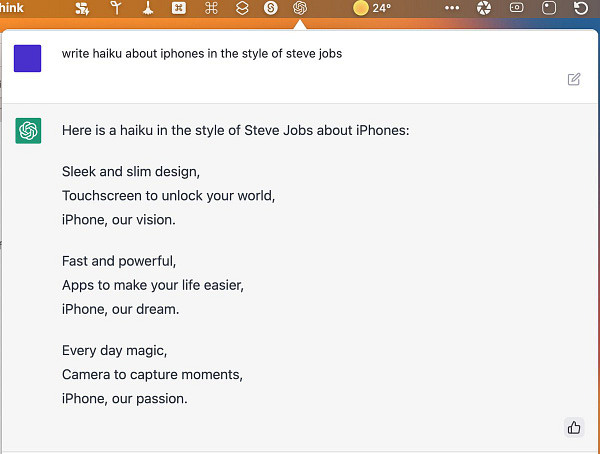Click the circled S menu bar icon

point(271,8)
